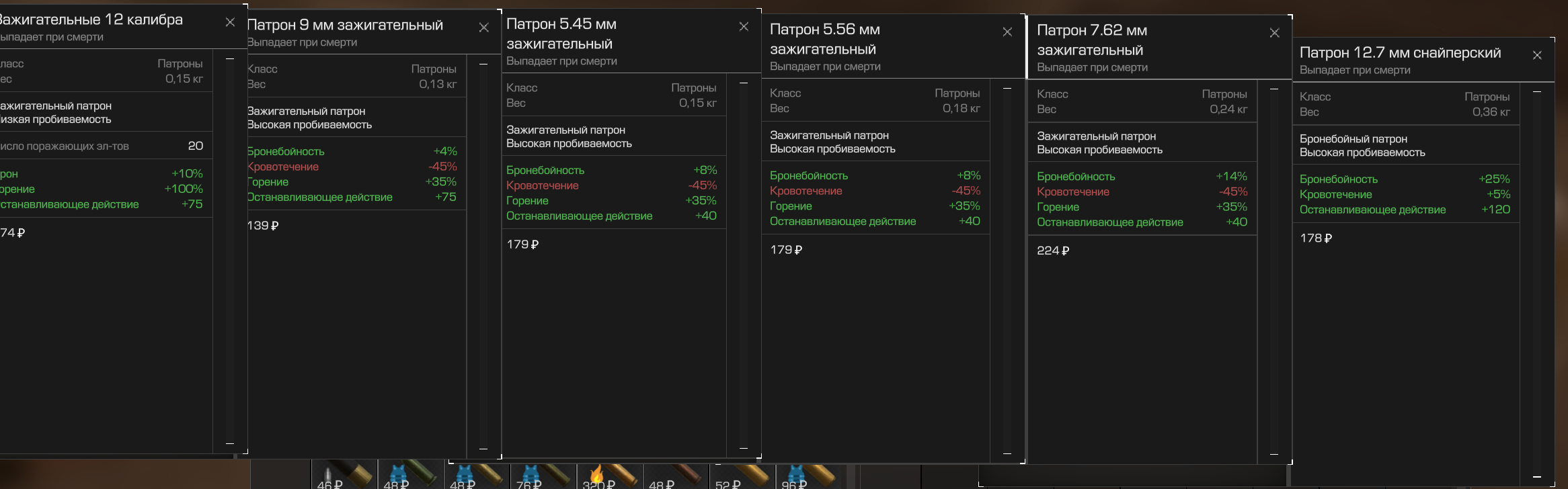Viewport: 1568px width, 489px height.
Task: Close the Патрон 5.45 мм зажигательный window
Action: [x=744, y=27]
